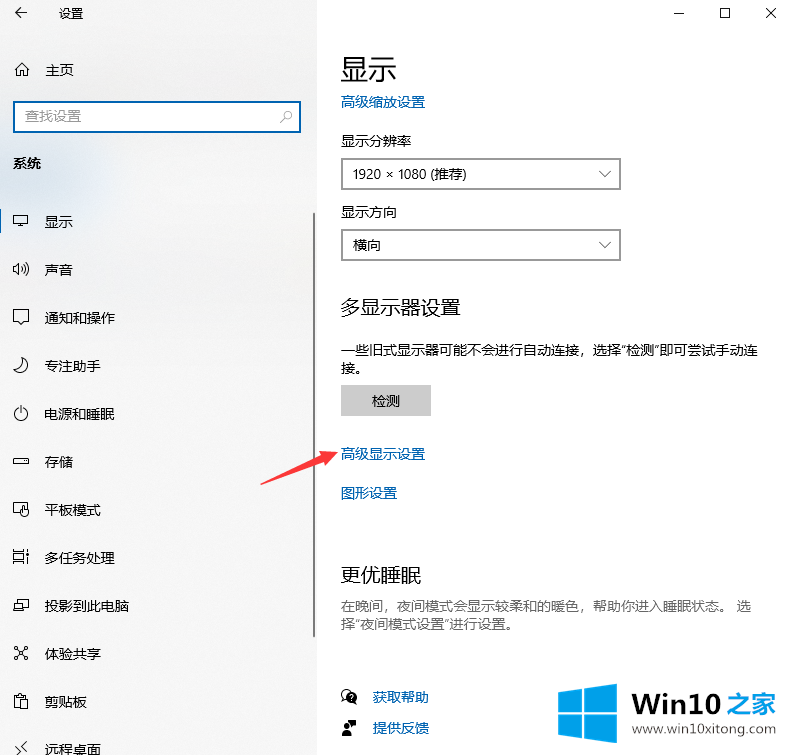788x755 pixels.
Task: Open Focus assist (专注助手) moon icon
Action: [21, 366]
